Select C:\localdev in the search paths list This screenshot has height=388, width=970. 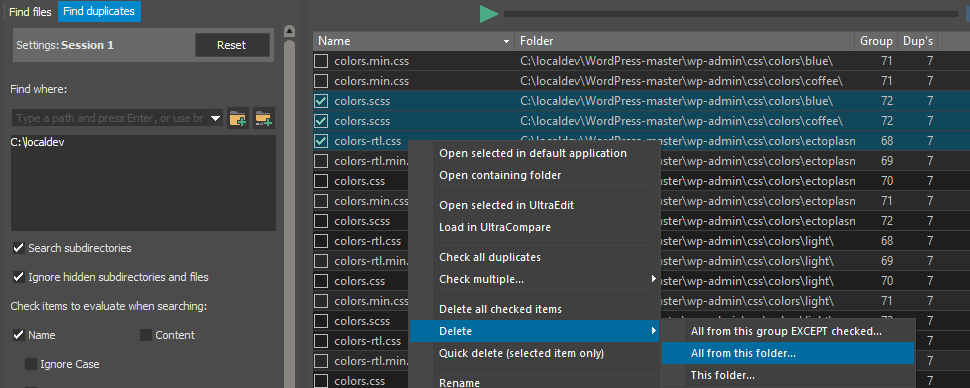(38, 142)
